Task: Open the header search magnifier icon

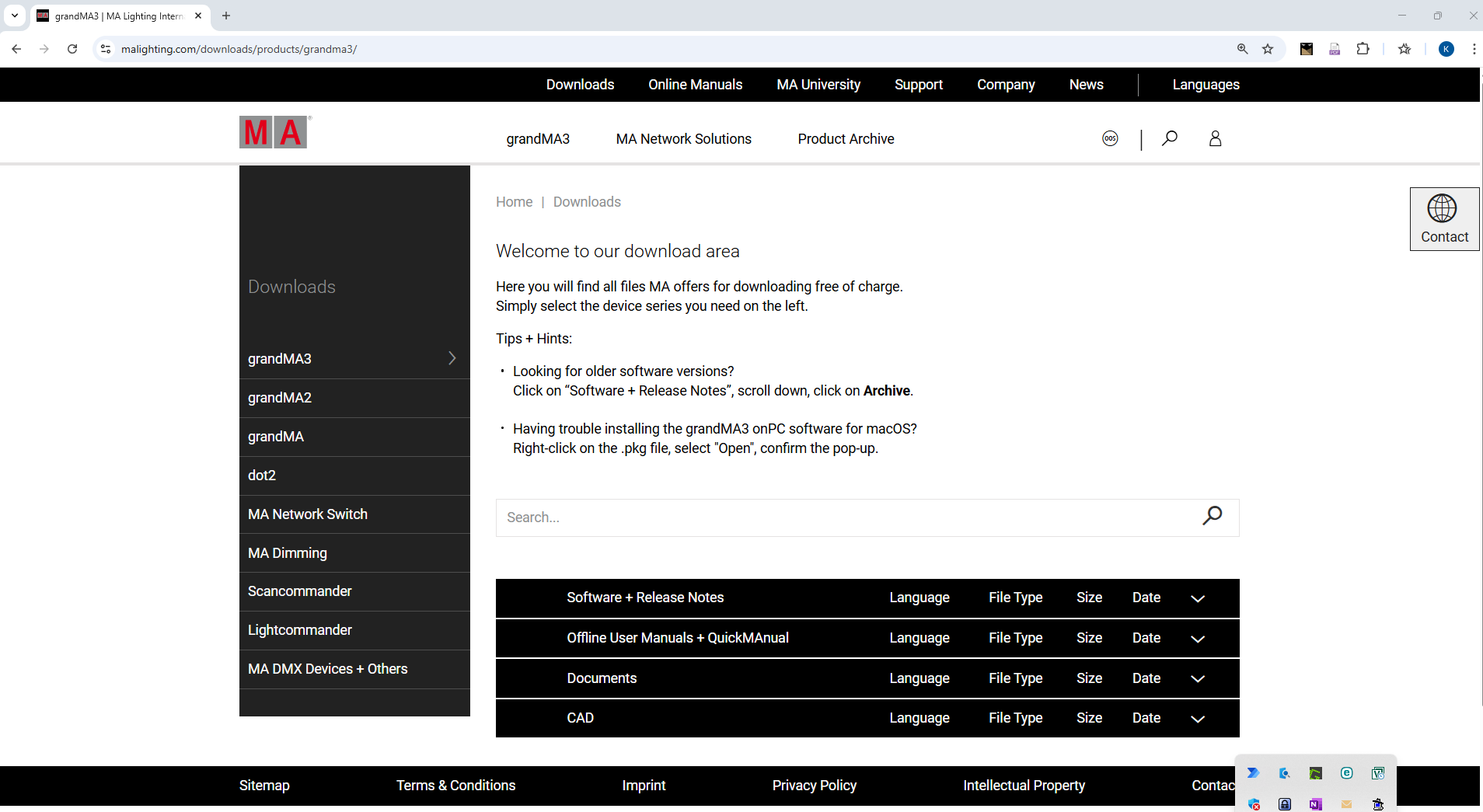Action: [1169, 138]
